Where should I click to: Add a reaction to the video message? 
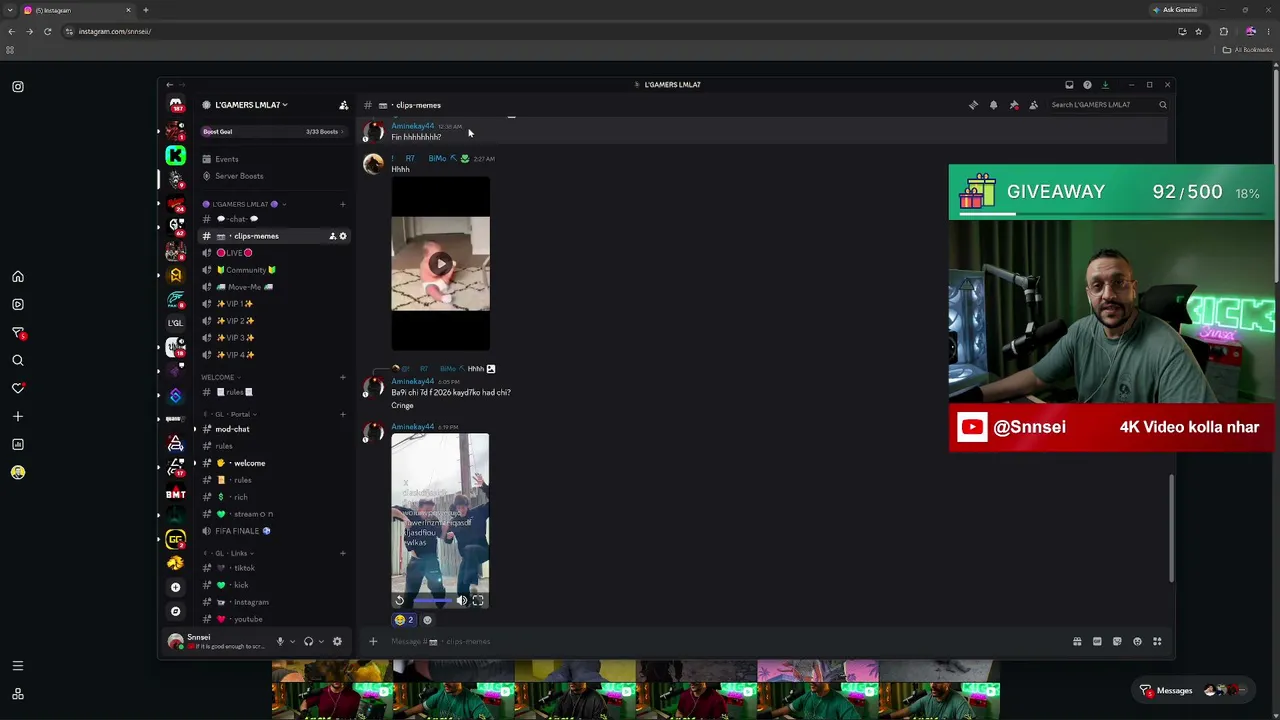pyautogui.click(x=428, y=620)
